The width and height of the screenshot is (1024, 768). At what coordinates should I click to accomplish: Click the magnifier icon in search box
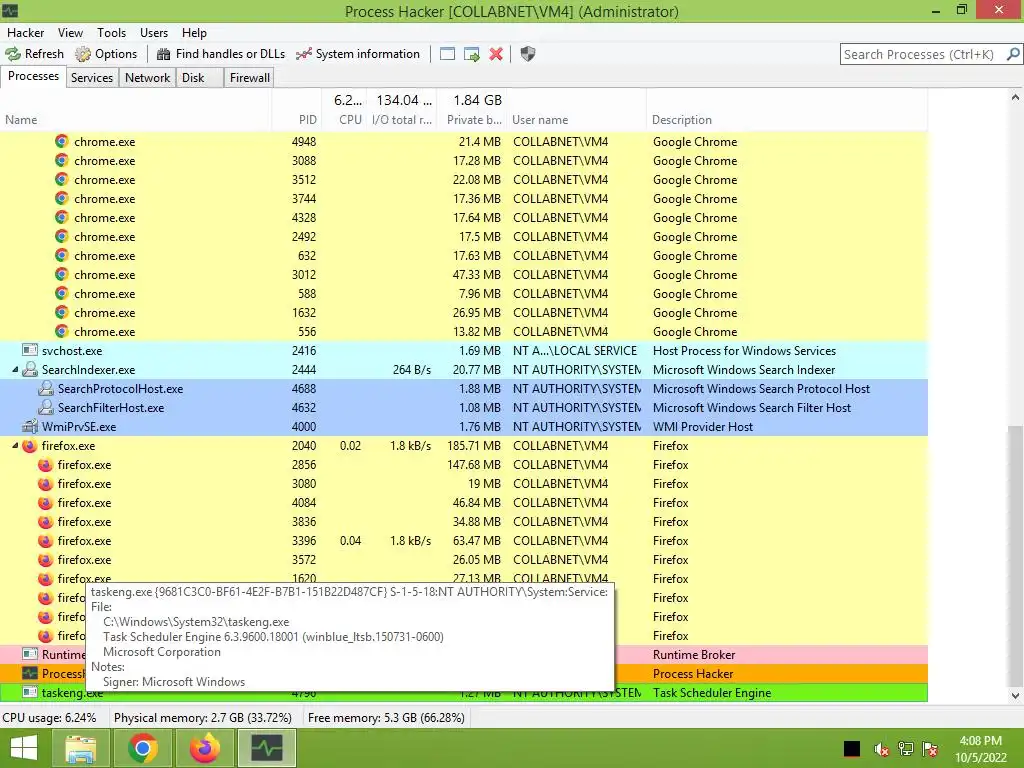pyautogui.click(x=1012, y=54)
